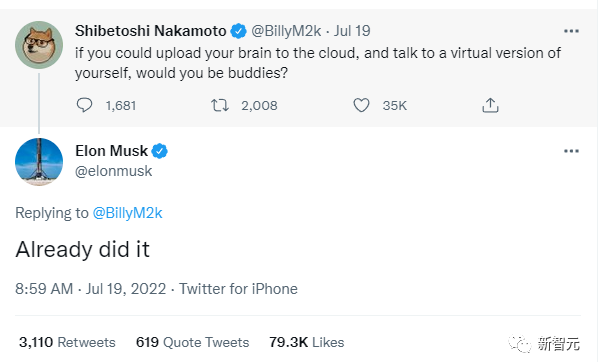This screenshot has width=598, height=362.
Task: Open the Jul 19 tweet date link
Action: (352, 31)
